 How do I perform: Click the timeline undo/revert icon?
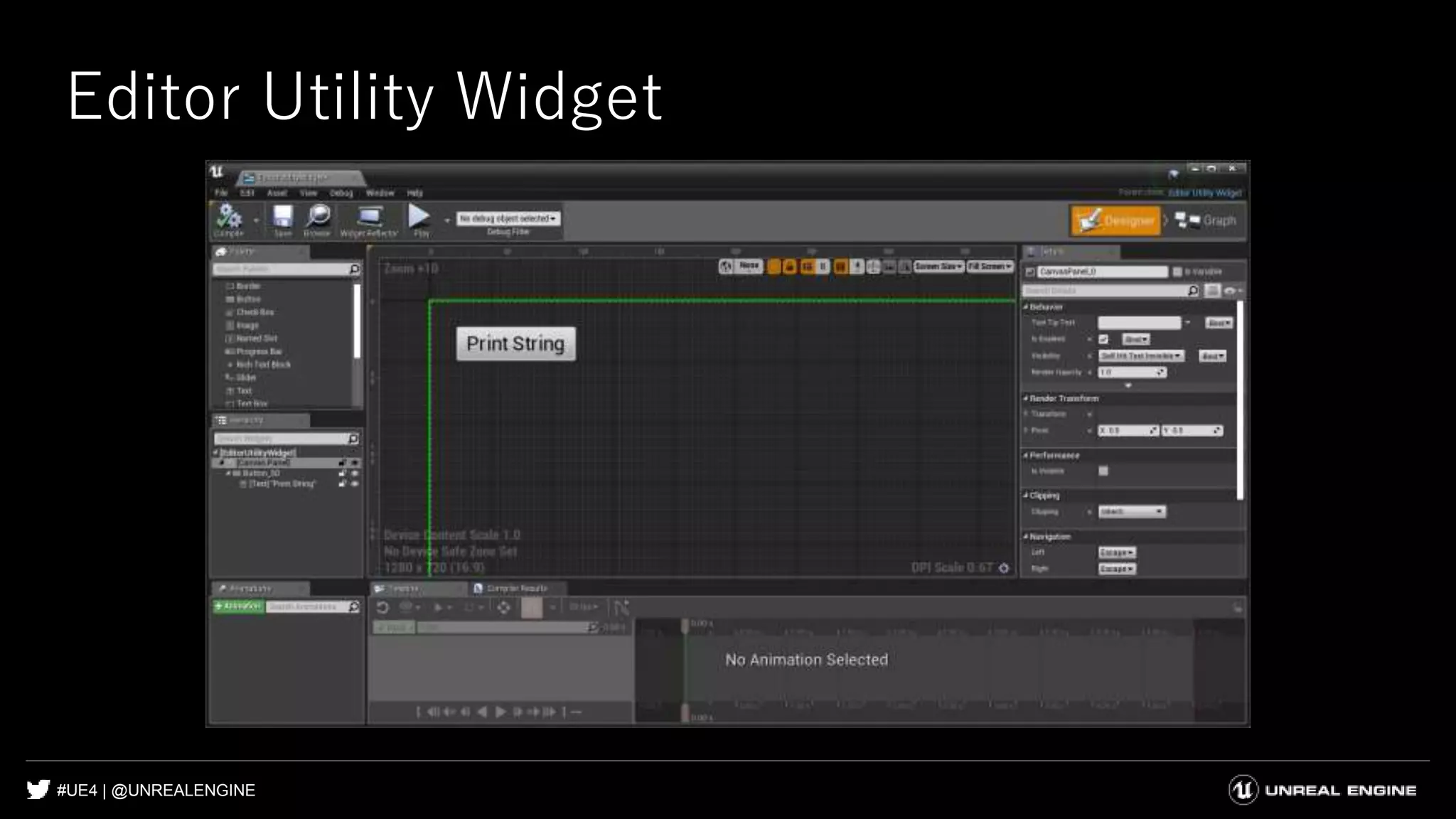382,608
